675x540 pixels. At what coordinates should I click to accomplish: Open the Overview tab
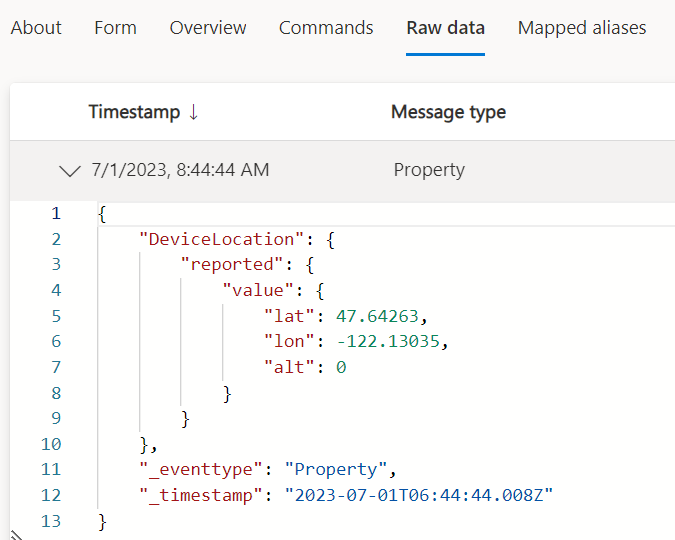[208, 28]
